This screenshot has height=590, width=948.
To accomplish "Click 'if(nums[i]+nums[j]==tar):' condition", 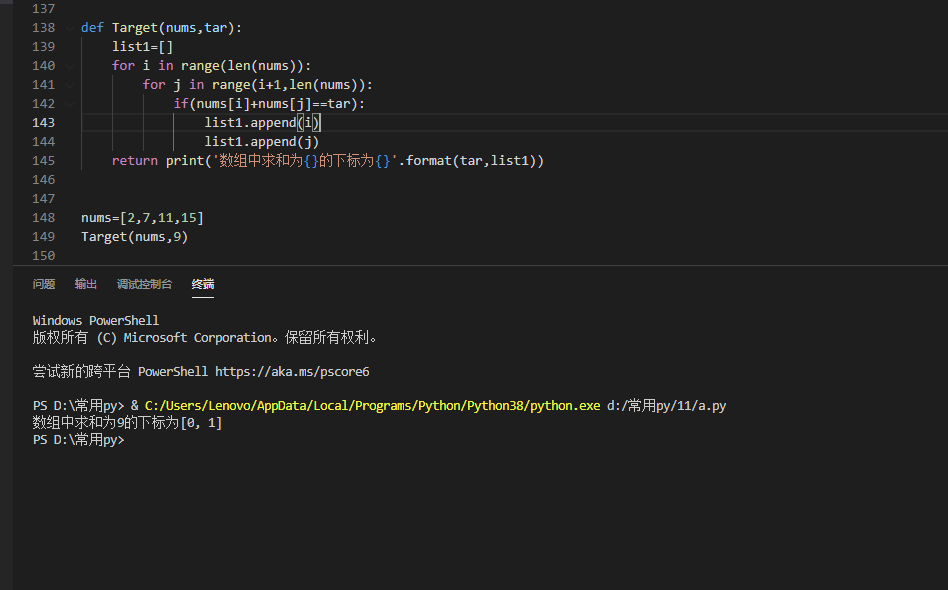I will (x=270, y=104).
